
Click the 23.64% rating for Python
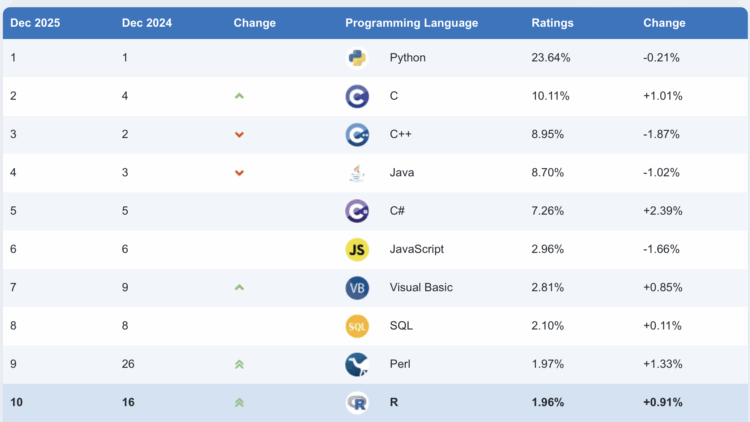coord(551,58)
